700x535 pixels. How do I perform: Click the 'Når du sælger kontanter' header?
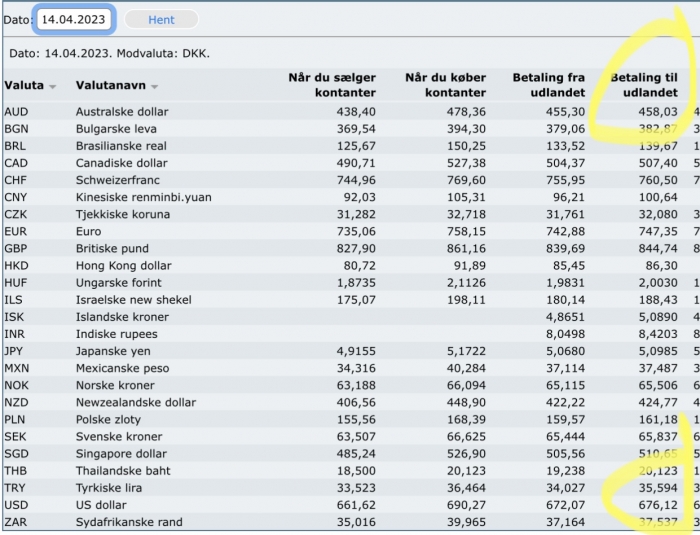tap(332, 85)
